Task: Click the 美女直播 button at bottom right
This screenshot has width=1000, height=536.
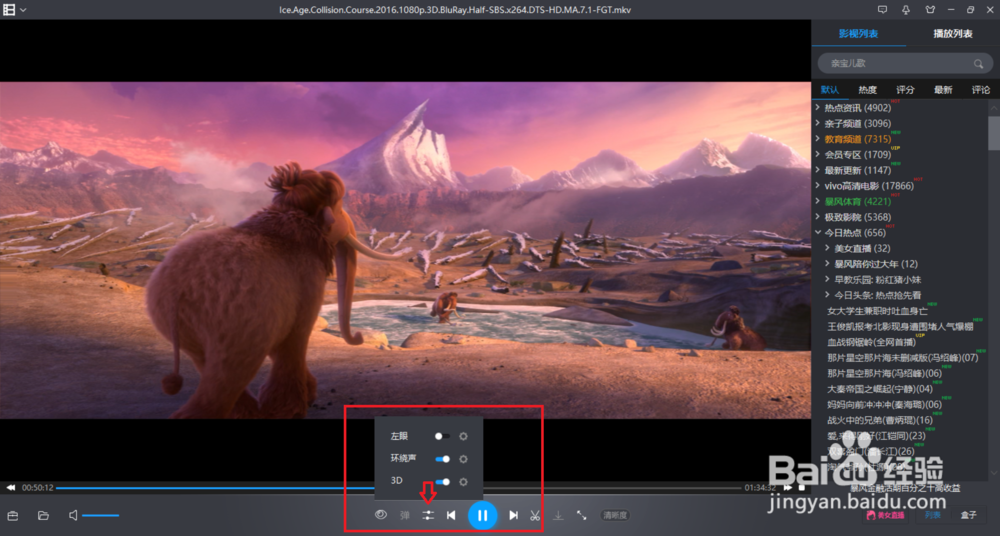Action: coord(886,515)
